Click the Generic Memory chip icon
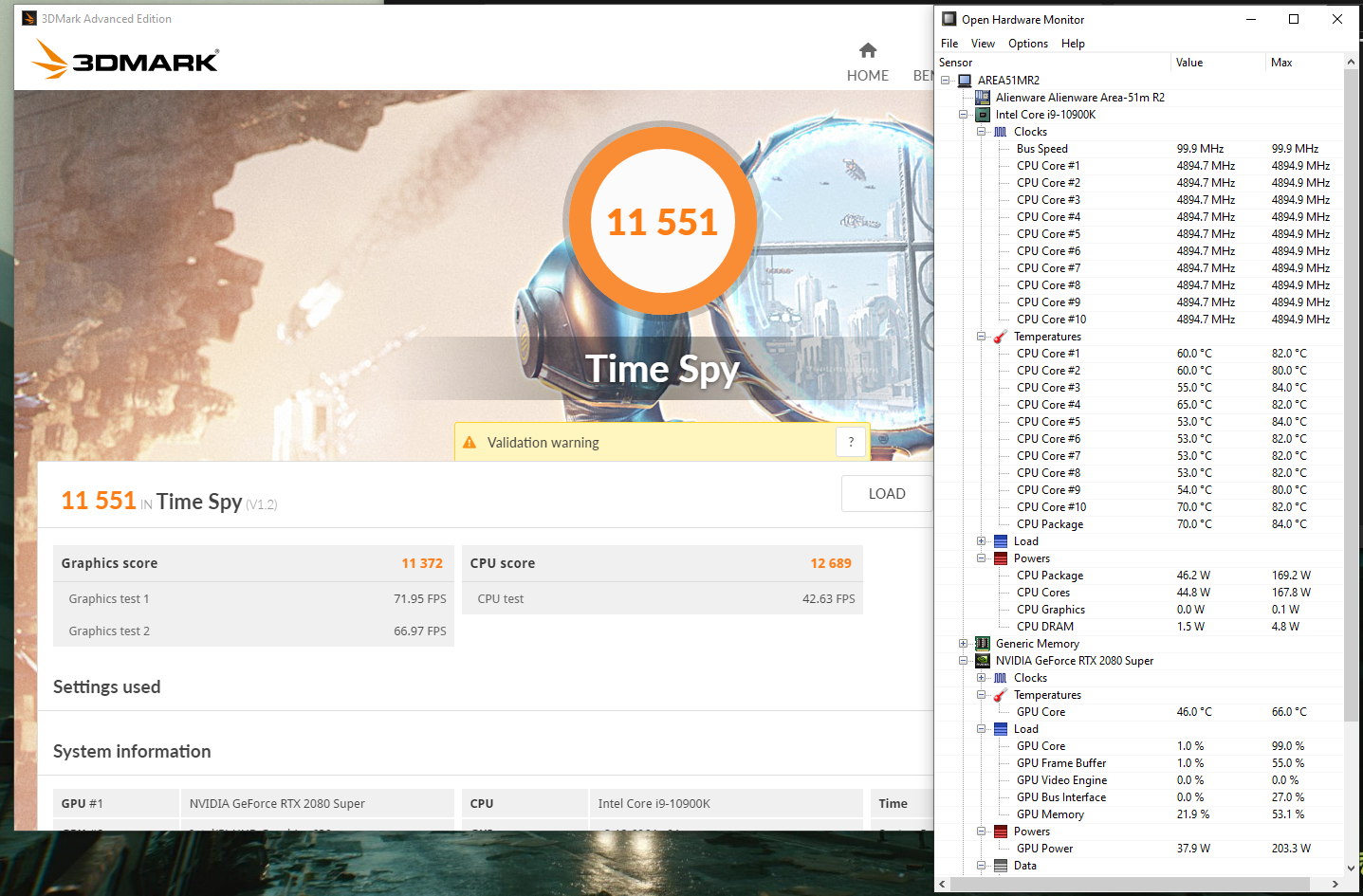Image resolution: width=1363 pixels, height=896 pixels. (x=983, y=644)
